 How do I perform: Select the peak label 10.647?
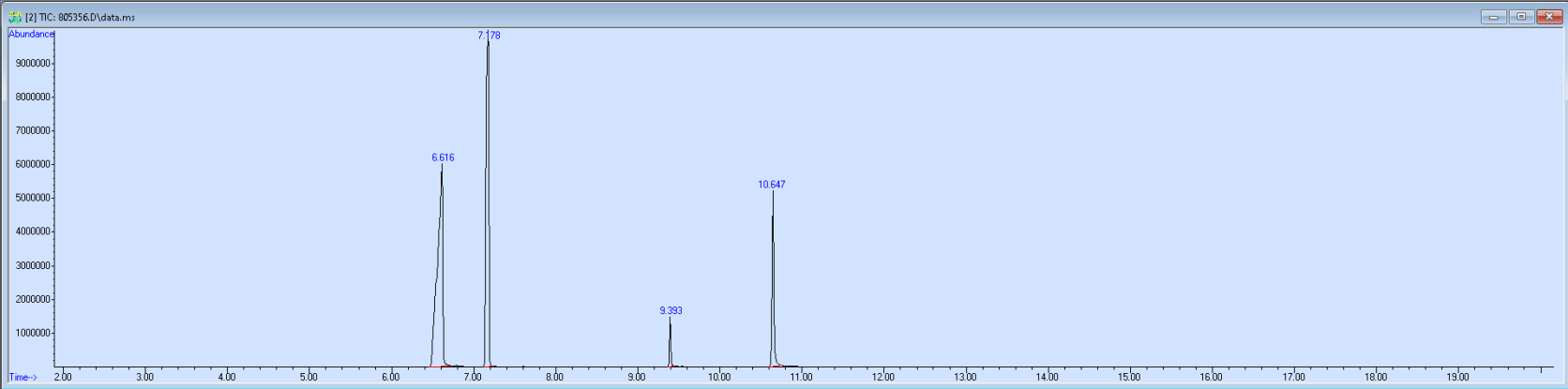(x=772, y=185)
